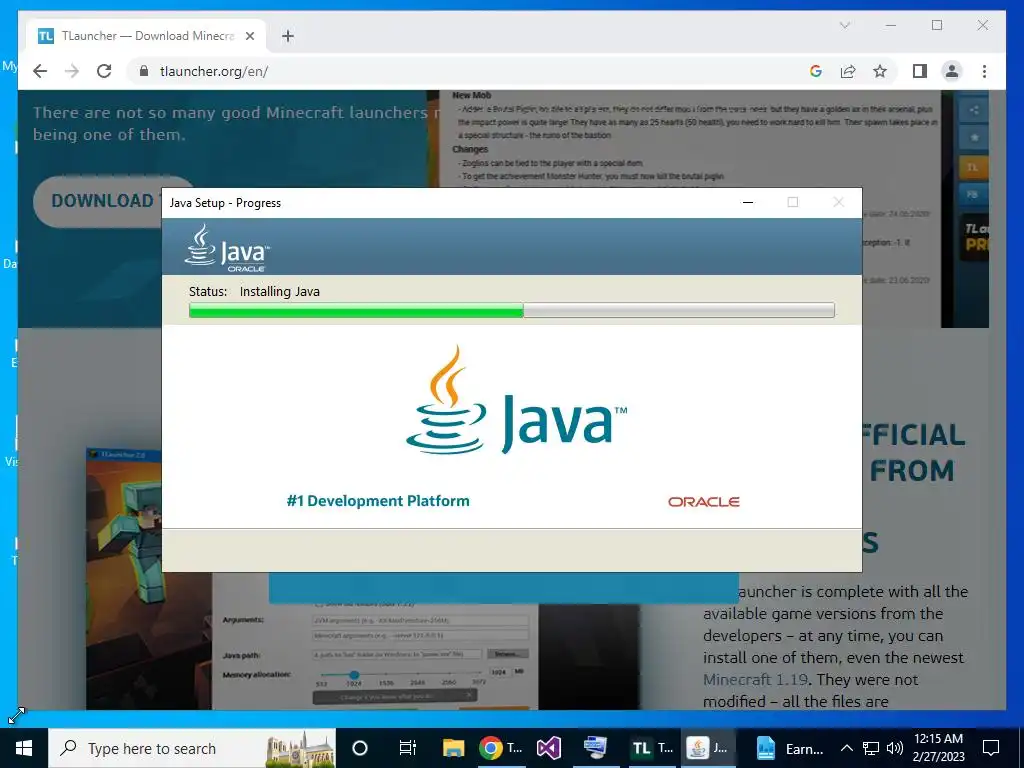Click the browser forward arrow
The image size is (1024, 768).
coord(72,71)
